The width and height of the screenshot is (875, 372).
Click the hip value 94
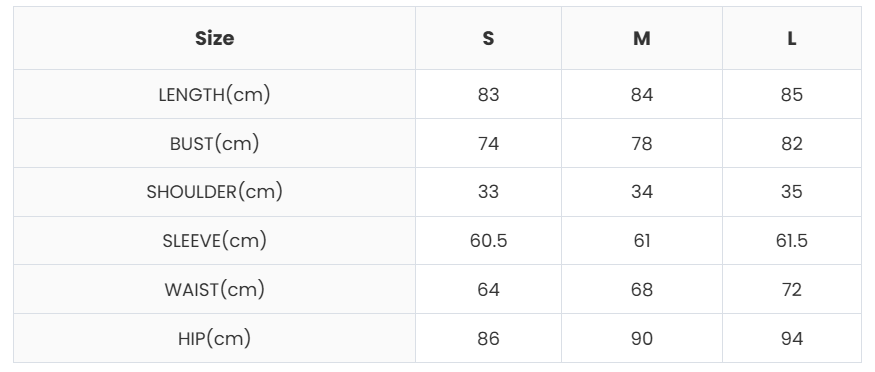point(792,339)
